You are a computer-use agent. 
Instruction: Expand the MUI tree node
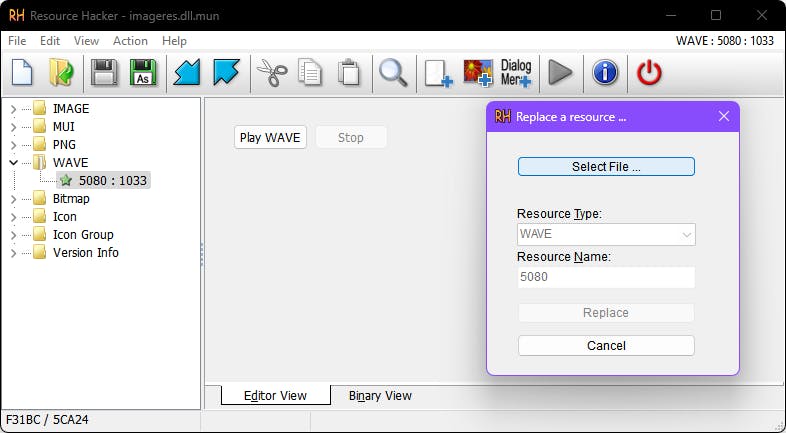click(14, 127)
